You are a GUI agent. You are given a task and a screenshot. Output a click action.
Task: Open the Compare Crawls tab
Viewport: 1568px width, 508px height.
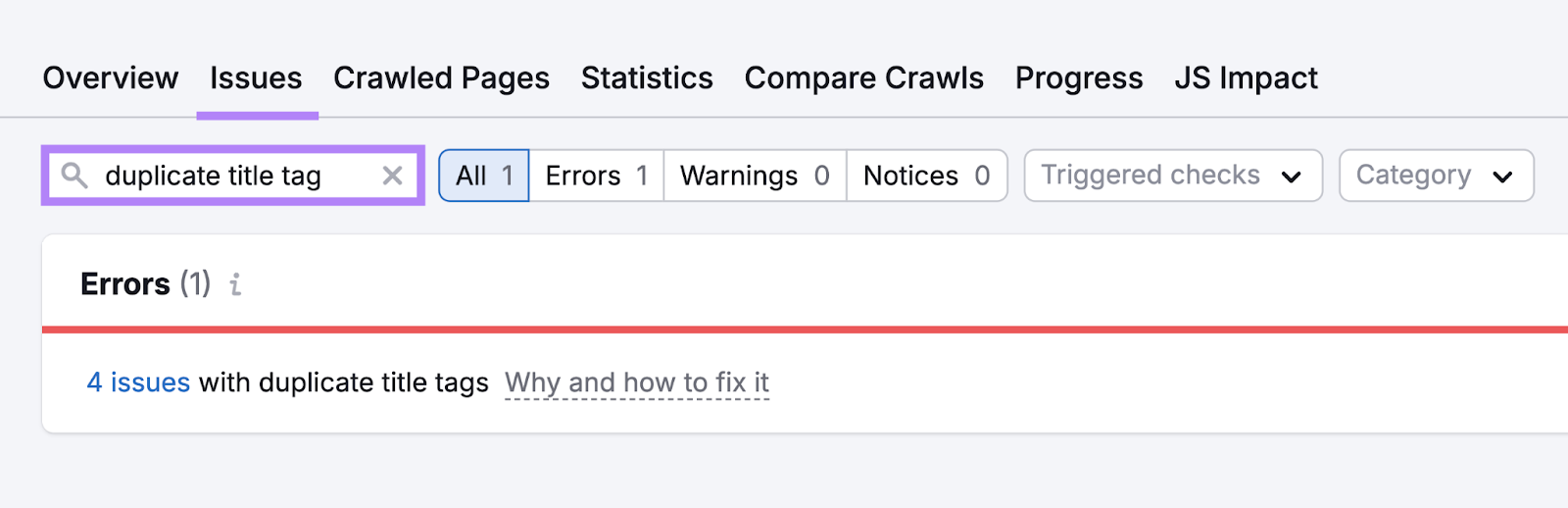[863, 78]
